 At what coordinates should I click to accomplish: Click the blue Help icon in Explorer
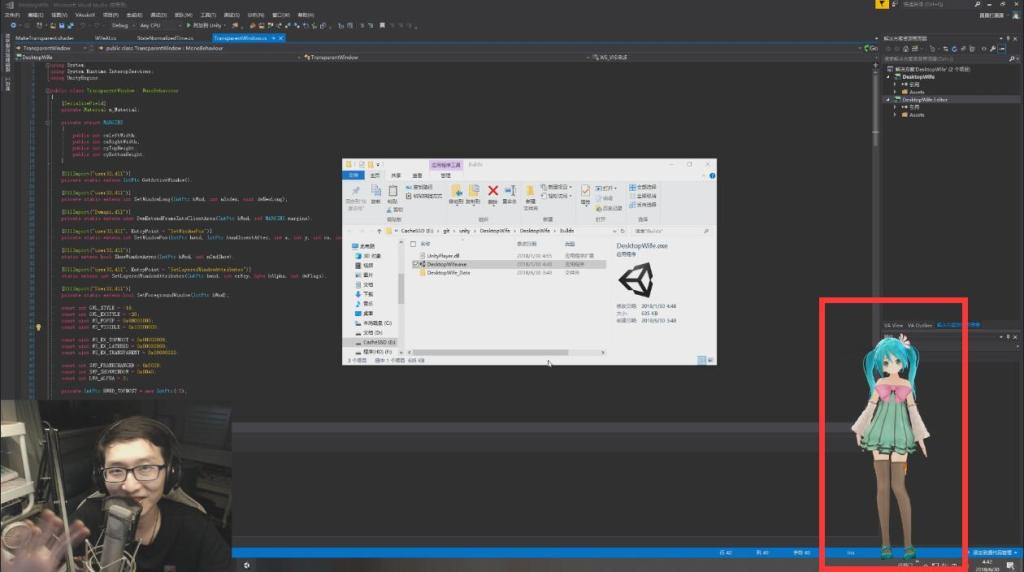click(712, 176)
